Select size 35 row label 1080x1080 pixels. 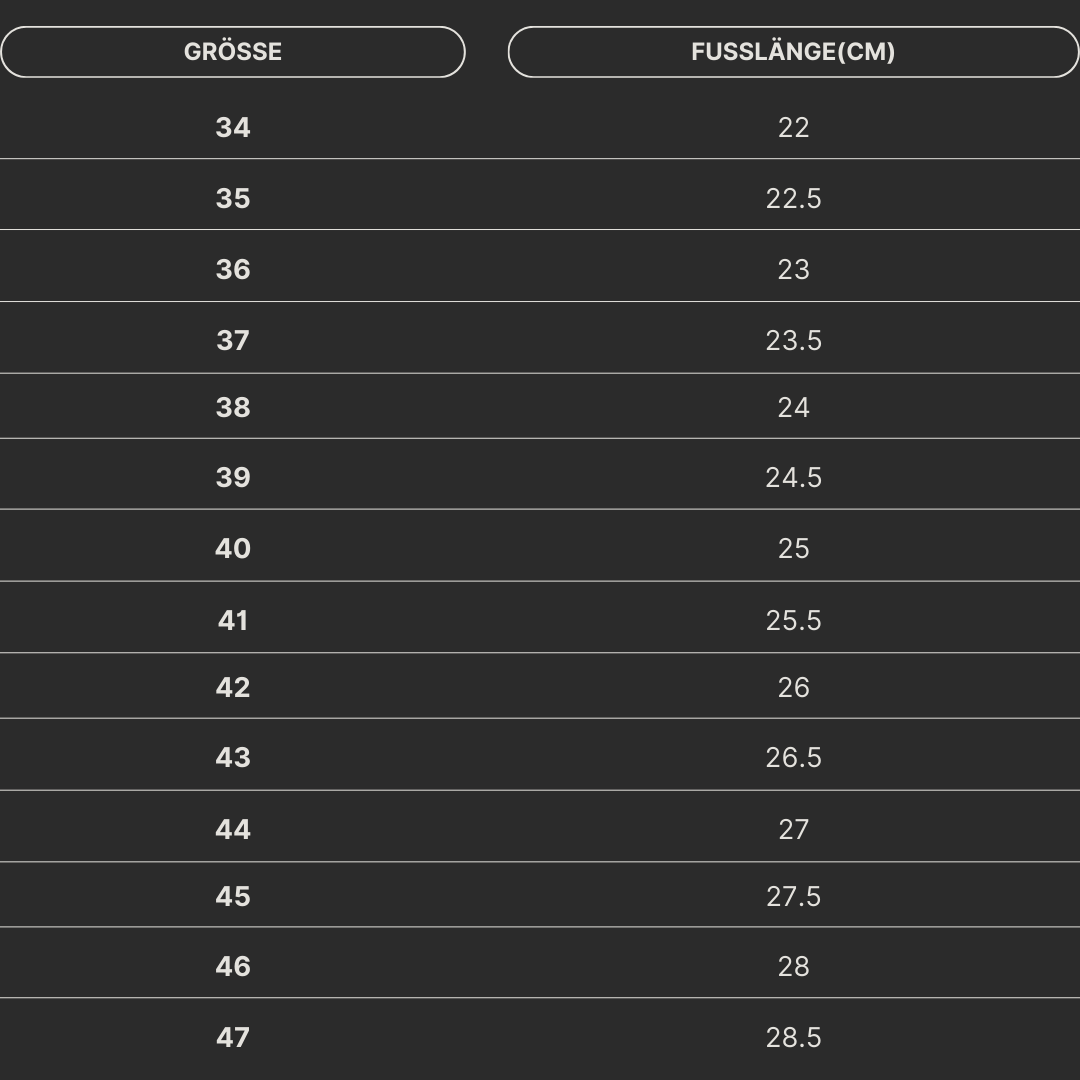click(x=233, y=199)
